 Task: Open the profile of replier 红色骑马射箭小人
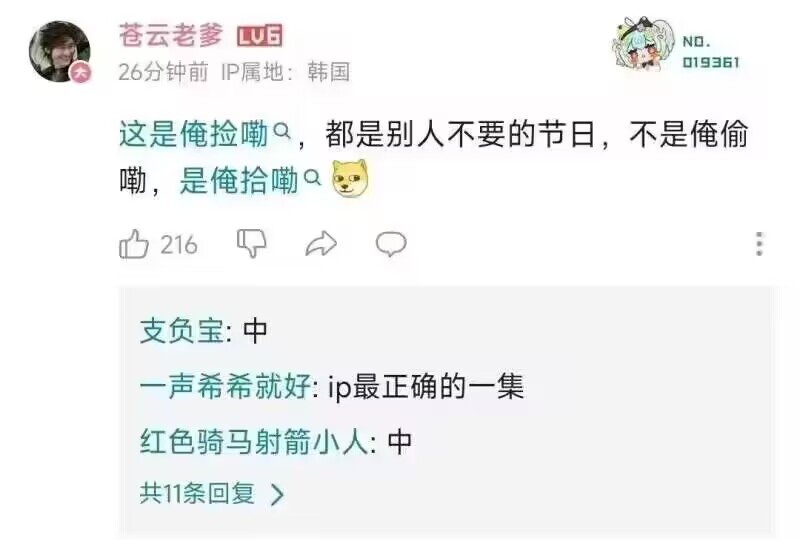pyautogui.click(x=254, y=441)
